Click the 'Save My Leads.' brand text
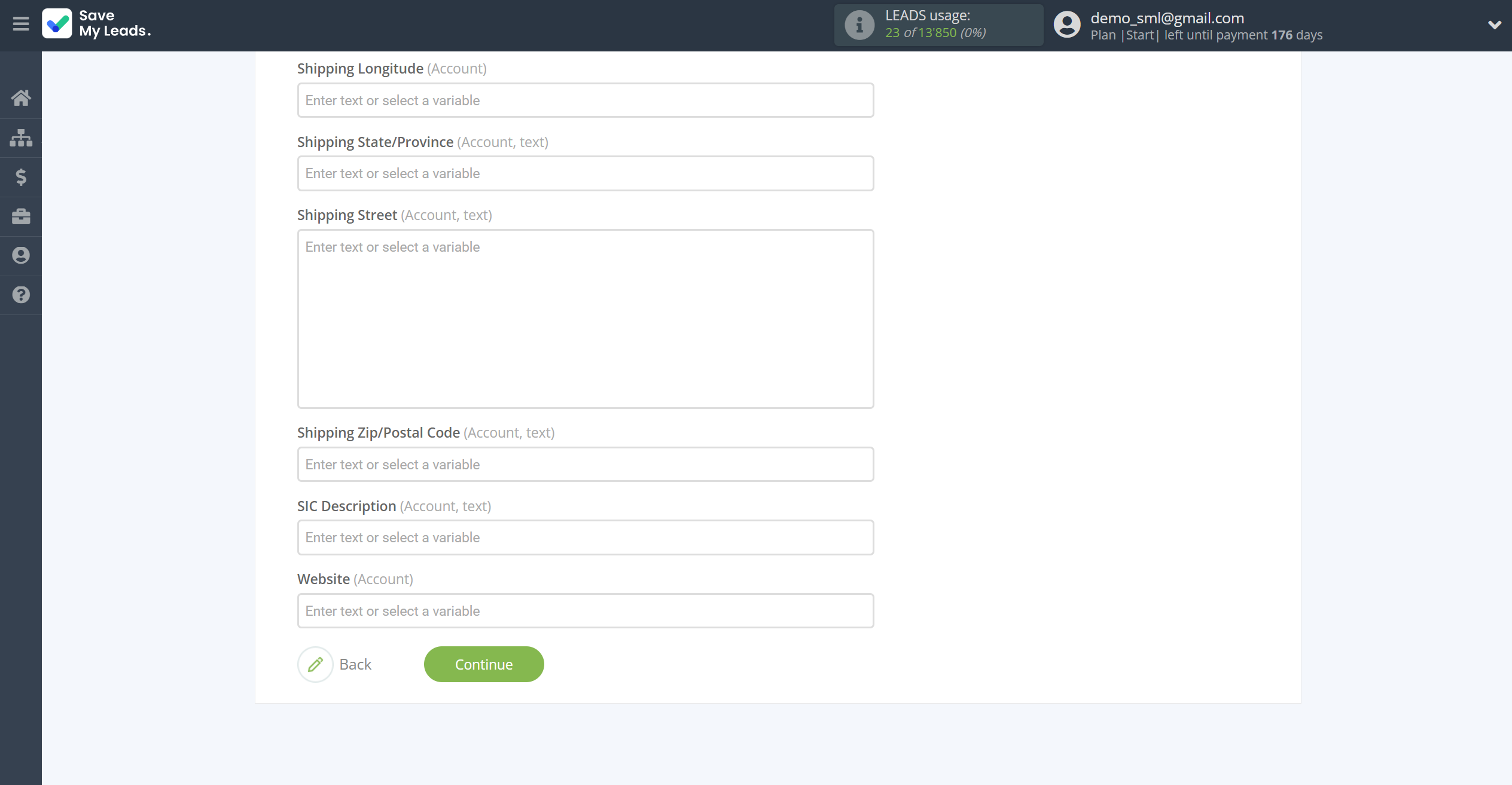Image resolution: width=1512 pixels, height=785 pixels. (x=115, y=23)
